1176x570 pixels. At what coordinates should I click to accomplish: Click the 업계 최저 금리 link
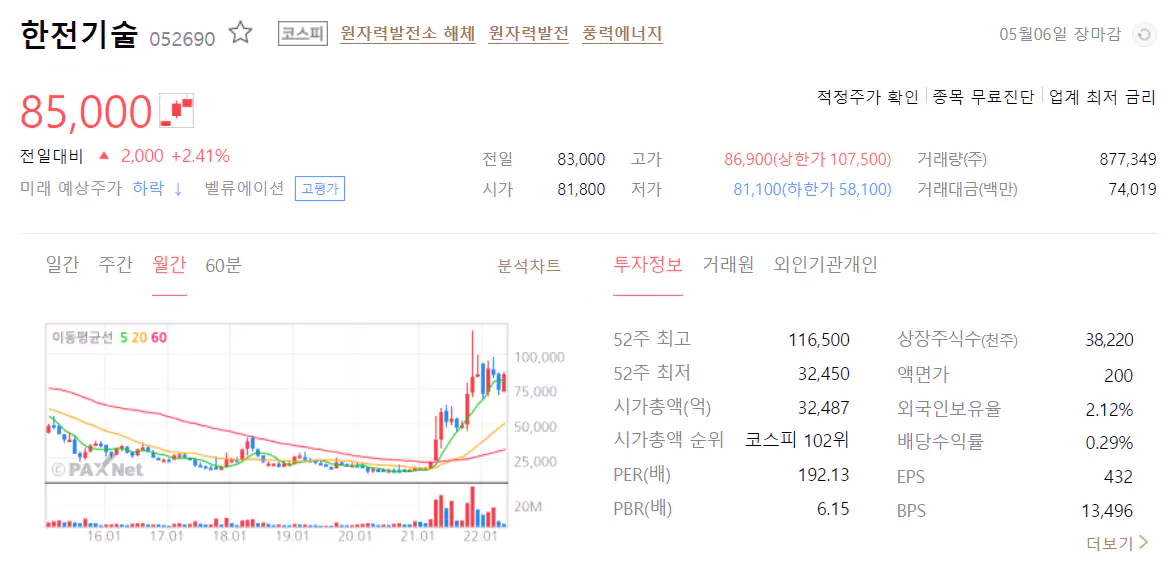[x=1102, y=97]
